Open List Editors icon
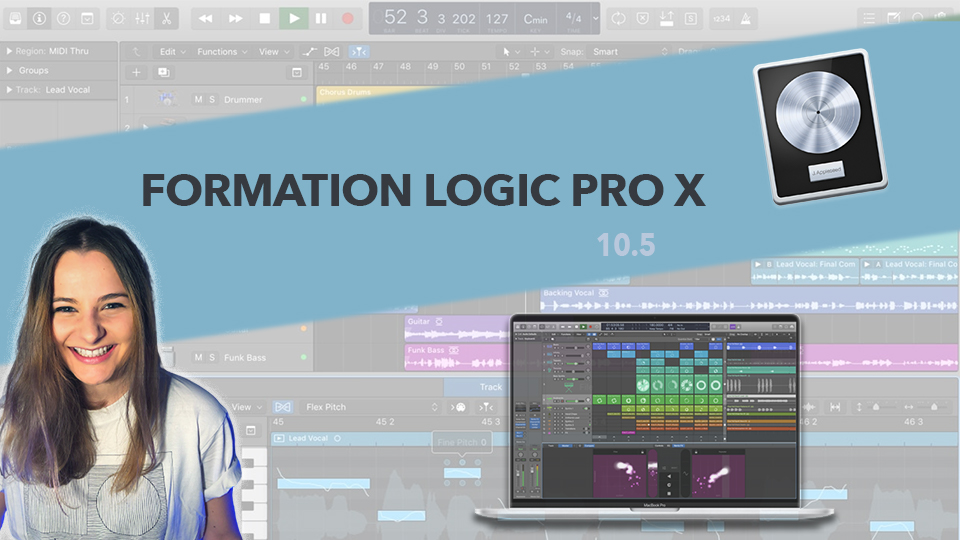This screenshot has width=960, height=540. (869, 18)
